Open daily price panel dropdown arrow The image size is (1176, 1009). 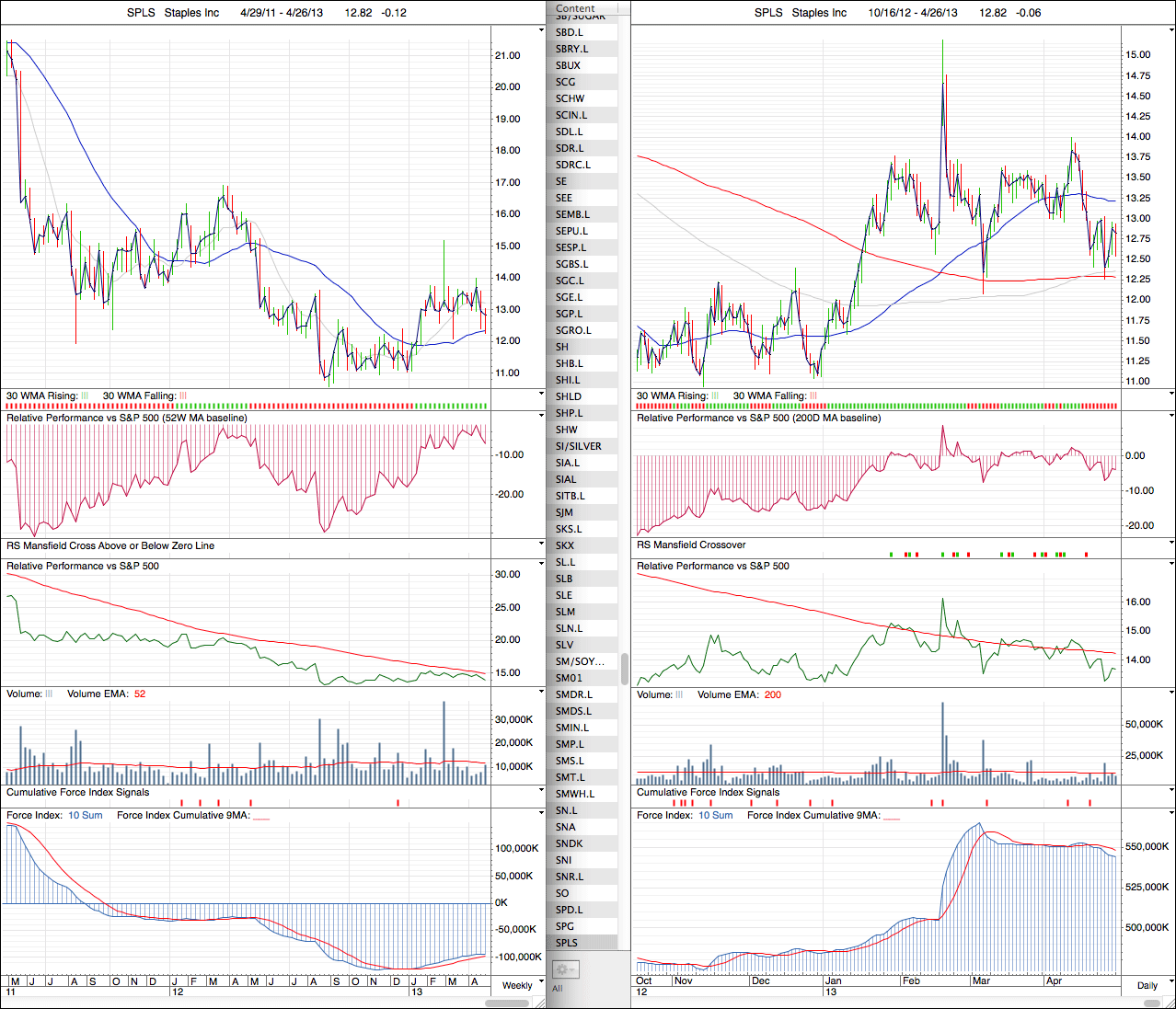pyautogui.click(x=1170, y=30)
